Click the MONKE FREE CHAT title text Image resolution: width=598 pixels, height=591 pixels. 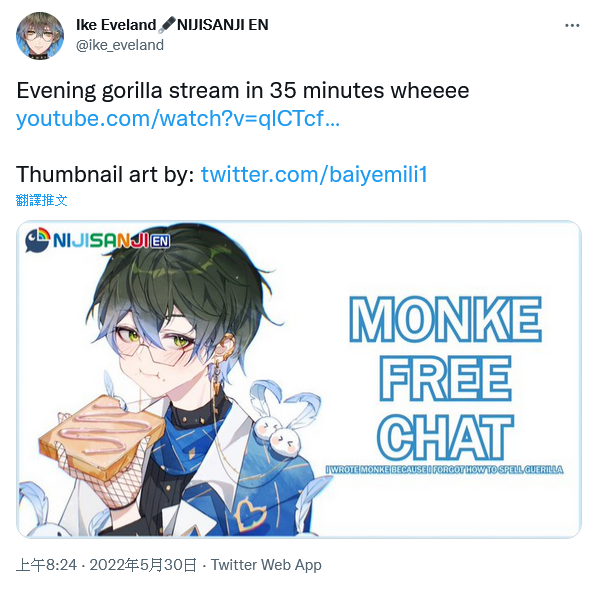[445, 377]
